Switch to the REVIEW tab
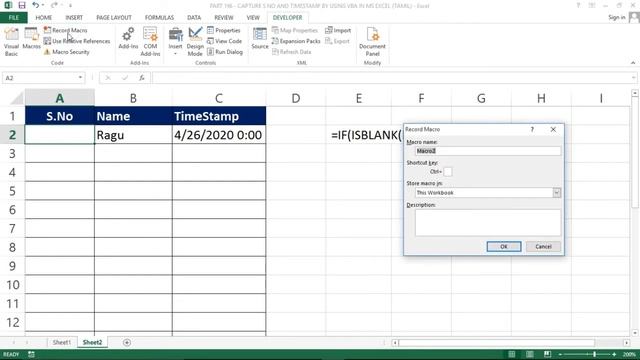 point(224,18)
